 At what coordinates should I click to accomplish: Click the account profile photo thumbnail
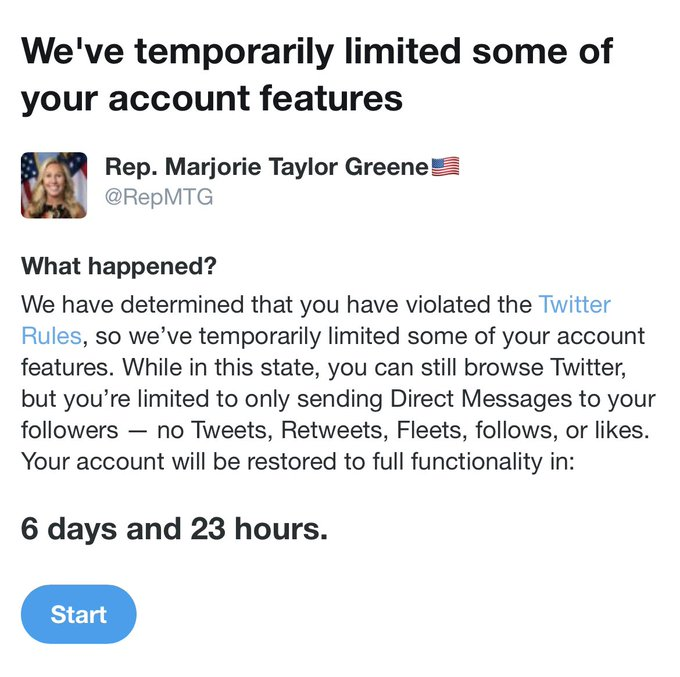pos(54,185)
